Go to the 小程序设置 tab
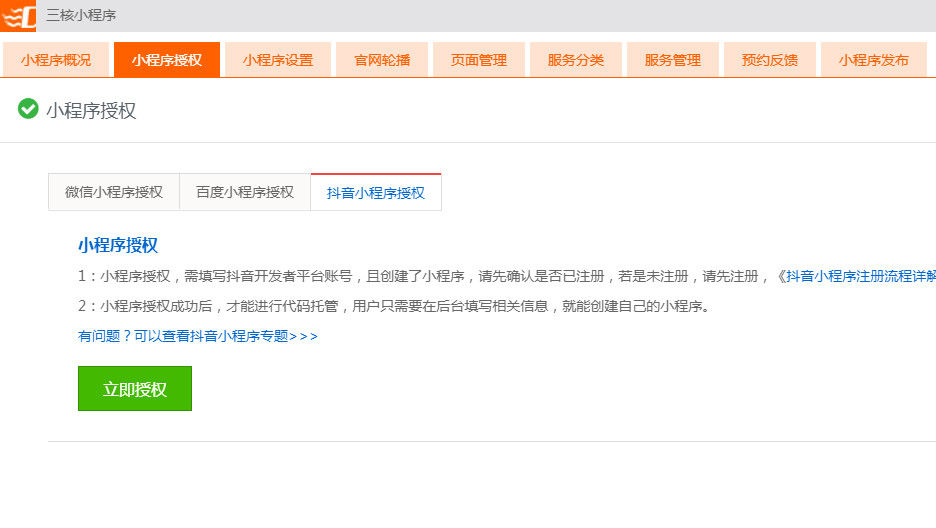Image resolution: width=936 pixels, height=528 pixels. pyautogui.click(x=278, y=60)
